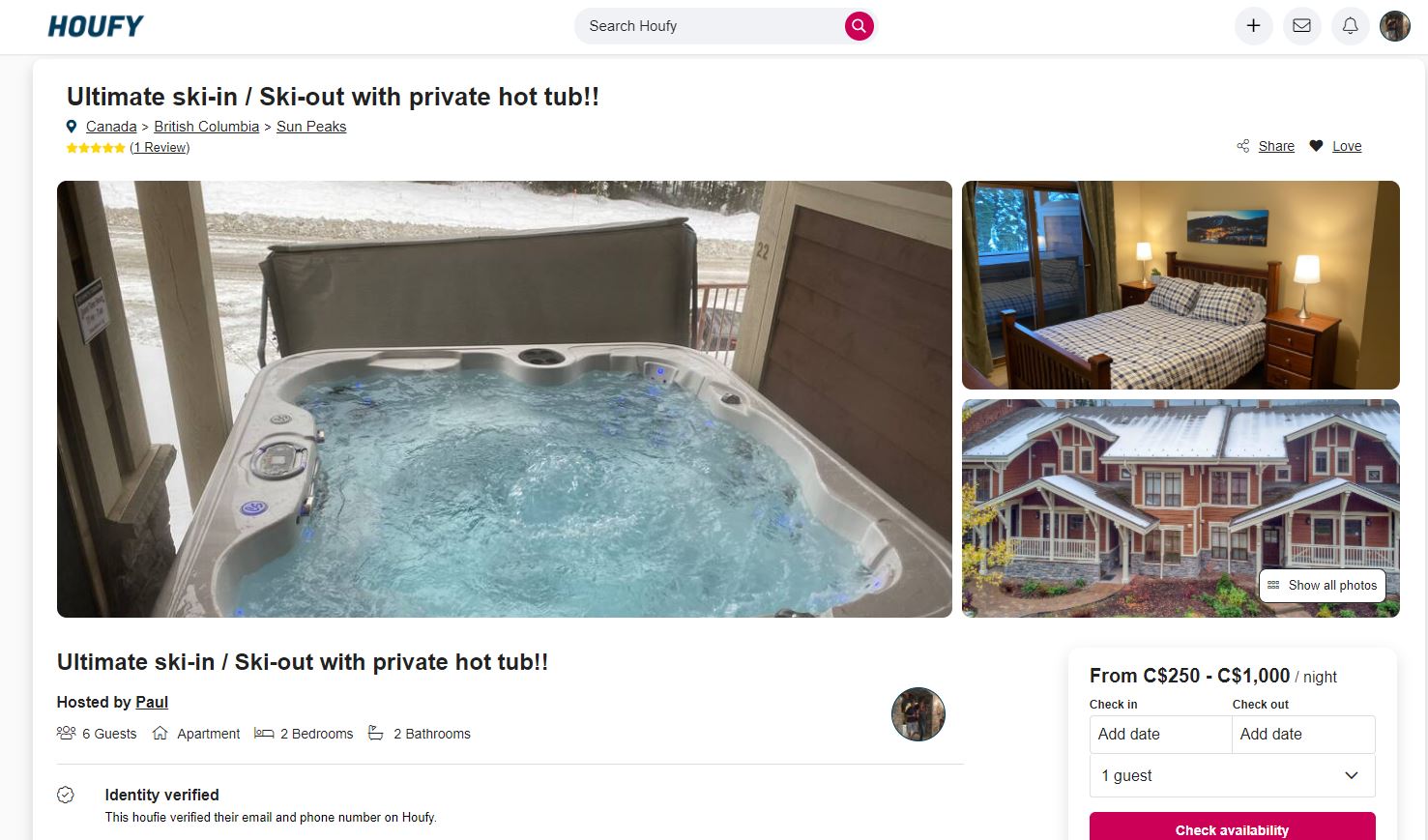This screenshot has width=1428, height=840.
Task: Open Sun Peaks breadcrumb link
Action: (x=311, y=127)
